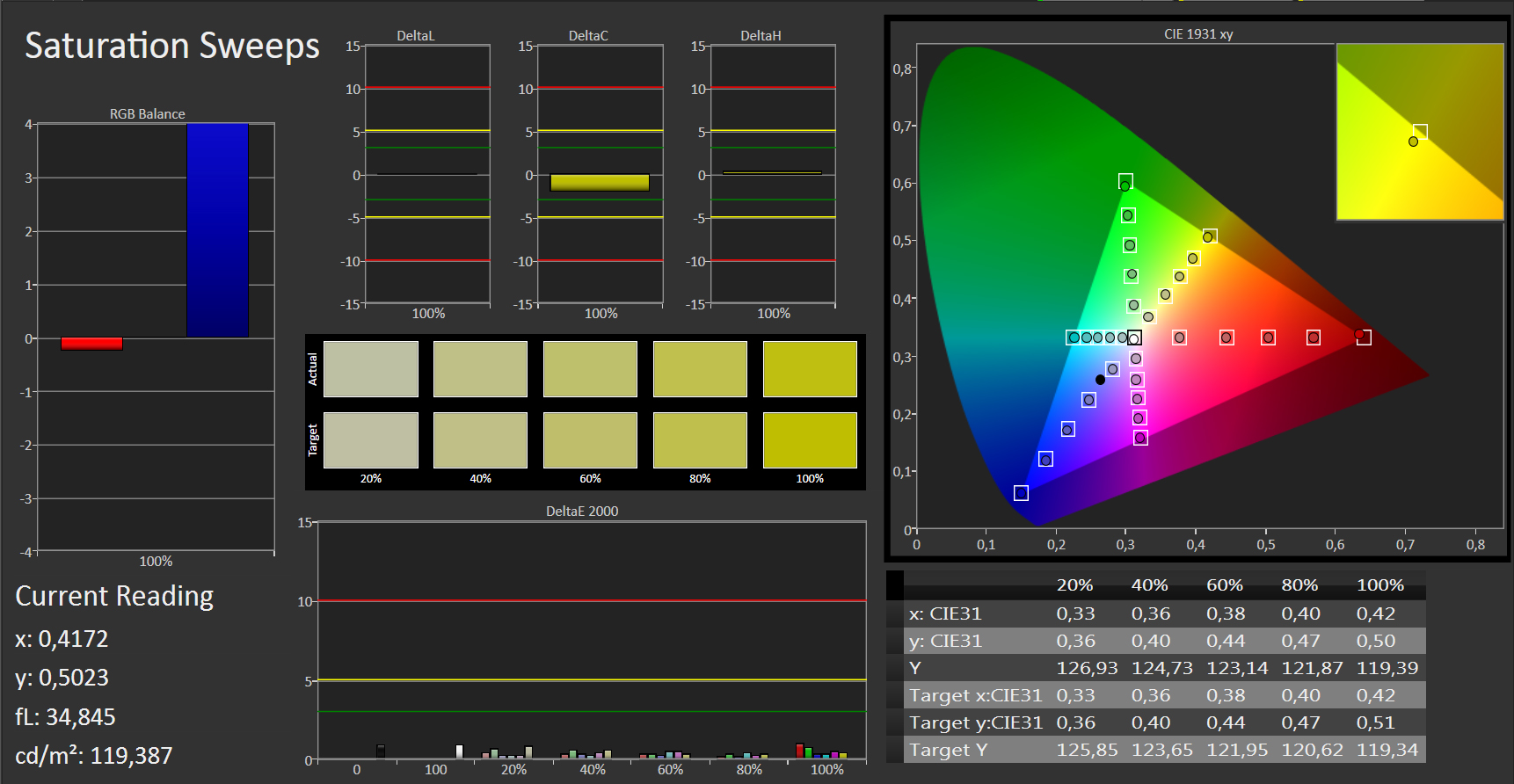Click the solid black dot on CIE chart
This screenshot has height=784, width=1514.
click(1100, 380)
